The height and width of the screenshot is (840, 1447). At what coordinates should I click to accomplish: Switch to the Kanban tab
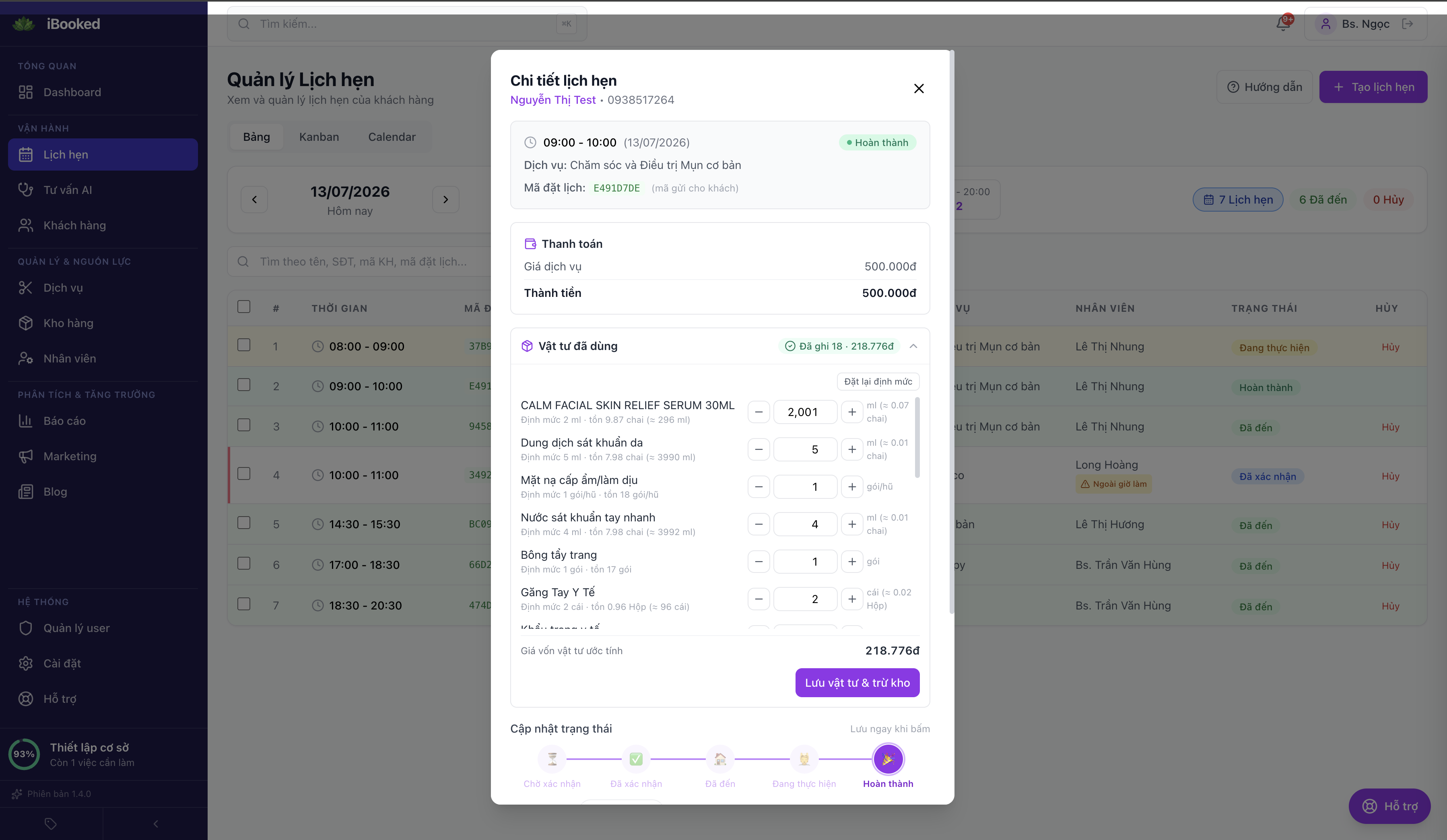point(319,137)
